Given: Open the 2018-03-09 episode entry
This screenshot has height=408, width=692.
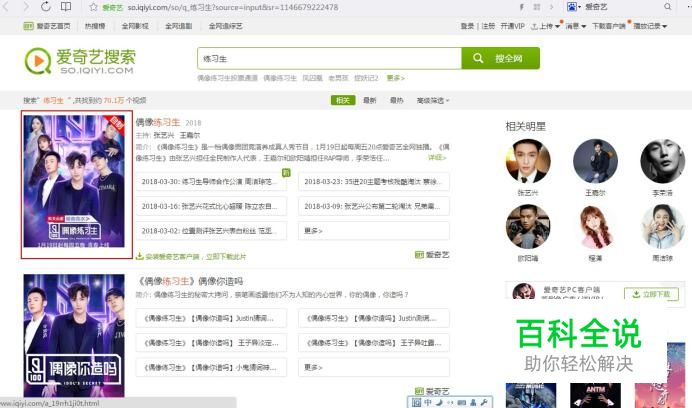Looking at the screenshot, I should tap(374, 206).
